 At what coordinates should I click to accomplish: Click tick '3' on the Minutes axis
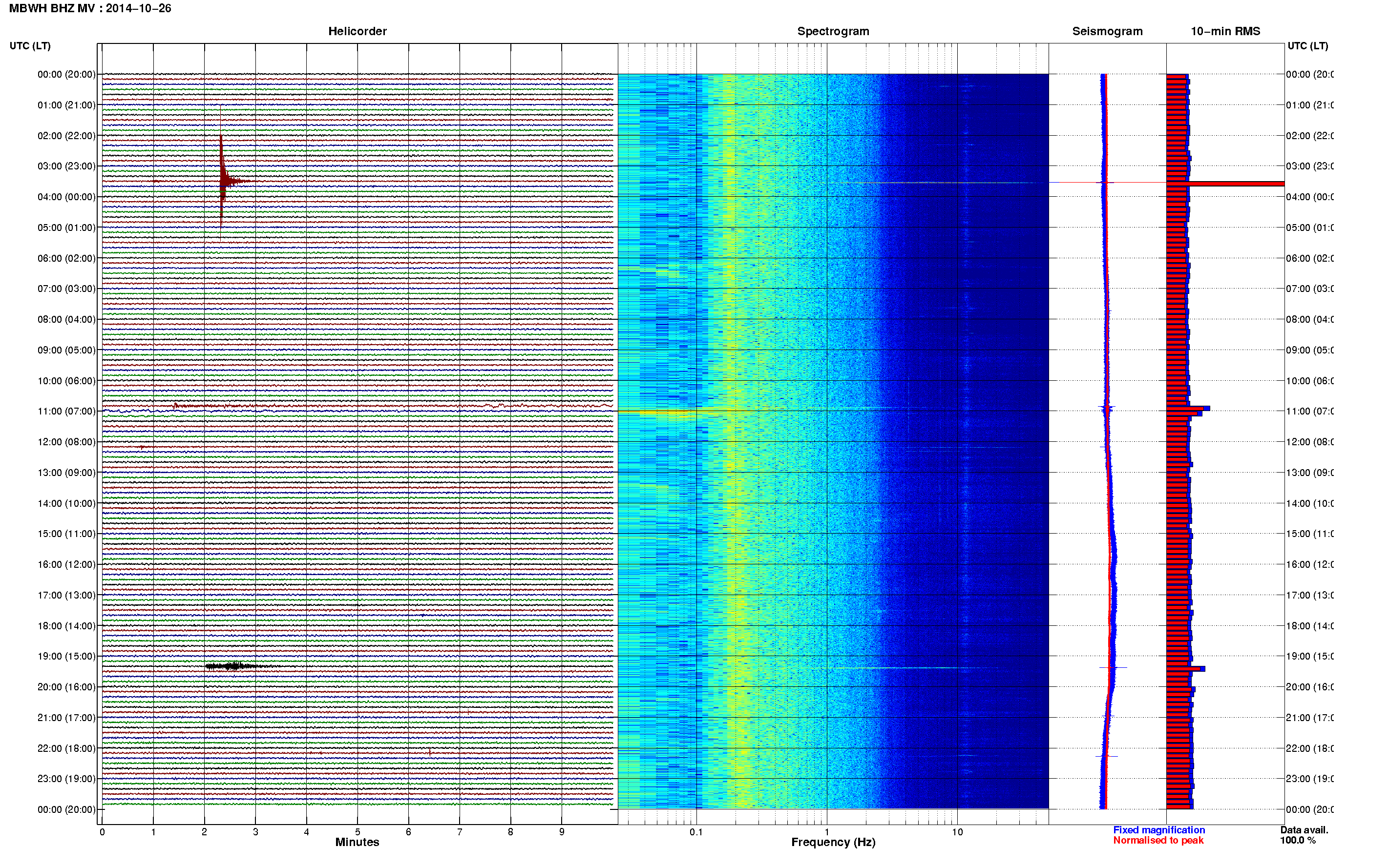[x=255, y=832]
